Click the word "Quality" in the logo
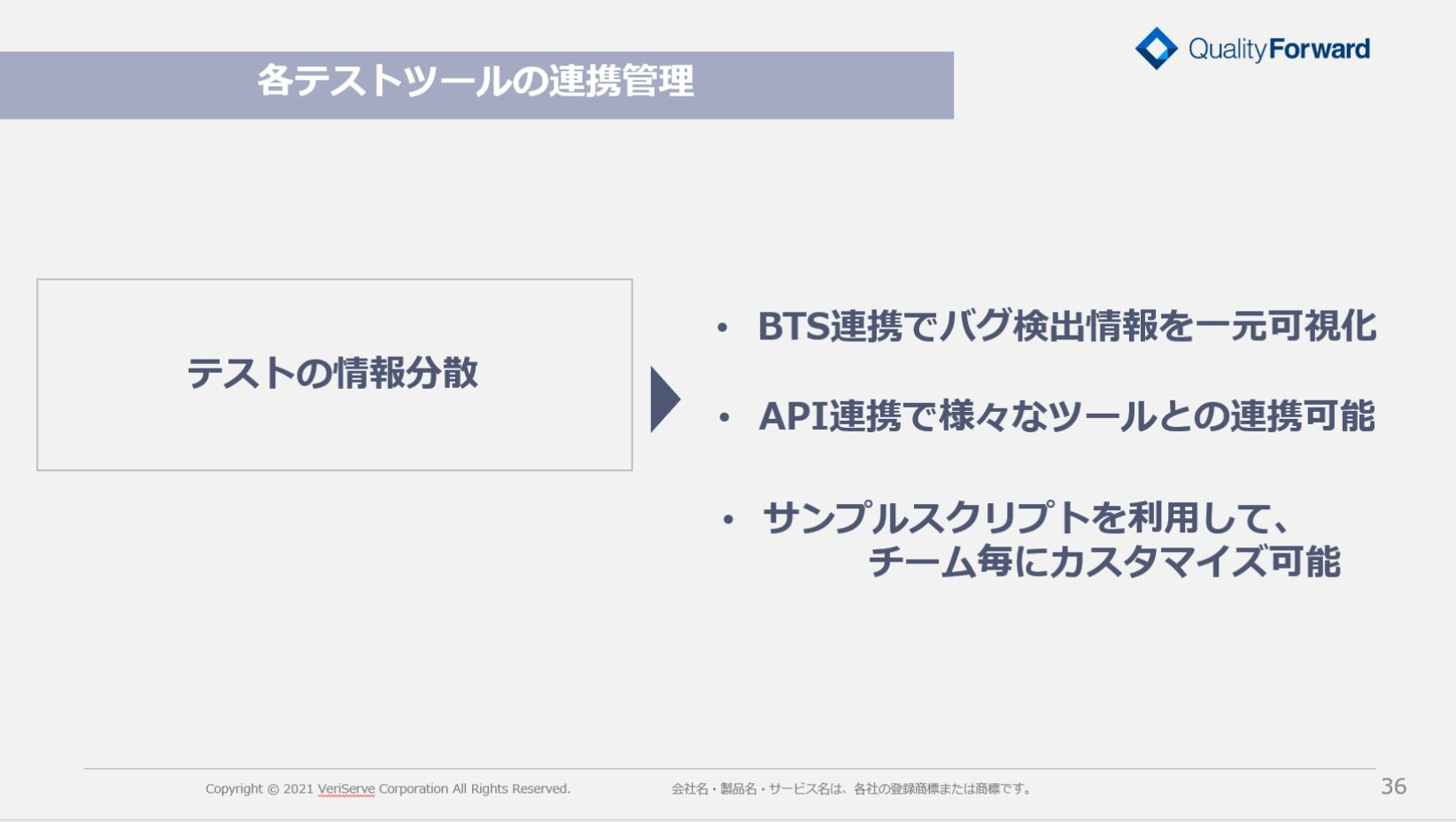The width and height of the screenshot is (1456, 822). point(1228,50)
